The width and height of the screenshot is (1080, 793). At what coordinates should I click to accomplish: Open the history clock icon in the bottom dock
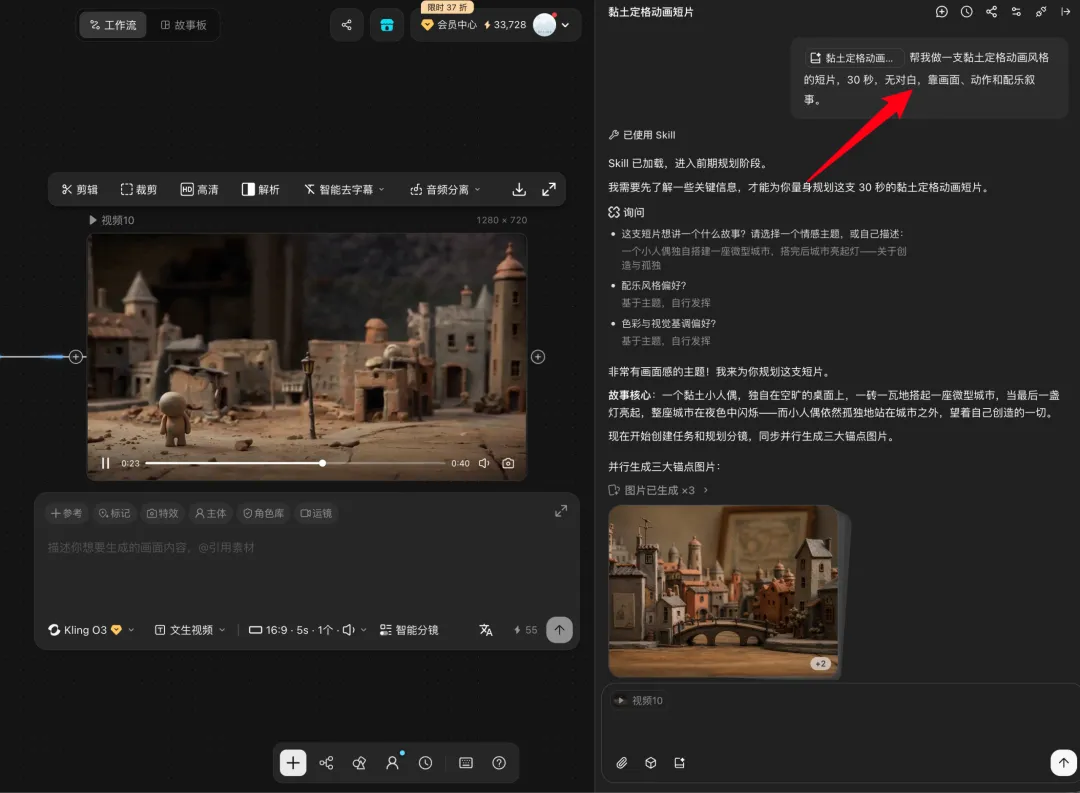point(426,763)
